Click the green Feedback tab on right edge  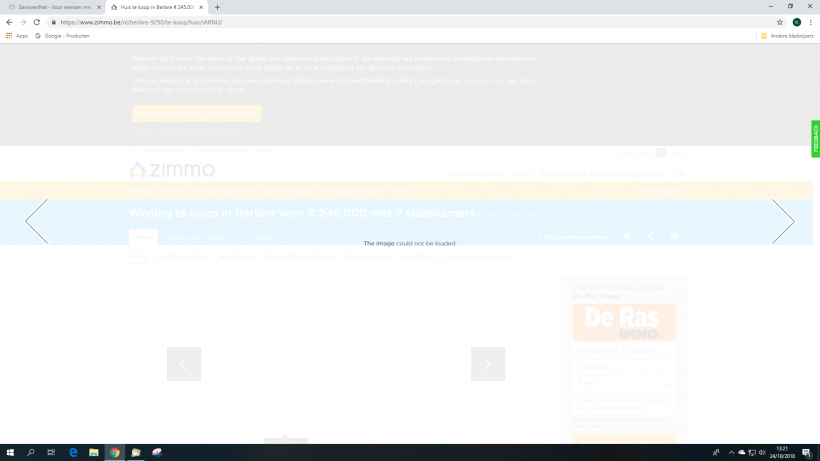[815, 138]
